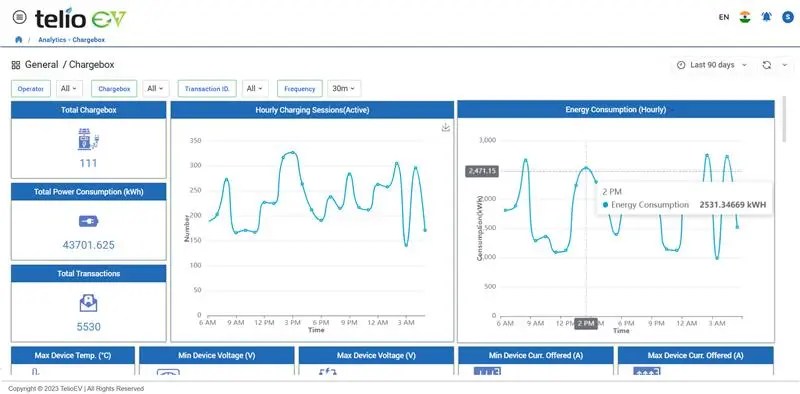Screen dimensions: 800x394
Task: Open the Frequency 30m dropdown
Action: point(344,88)
